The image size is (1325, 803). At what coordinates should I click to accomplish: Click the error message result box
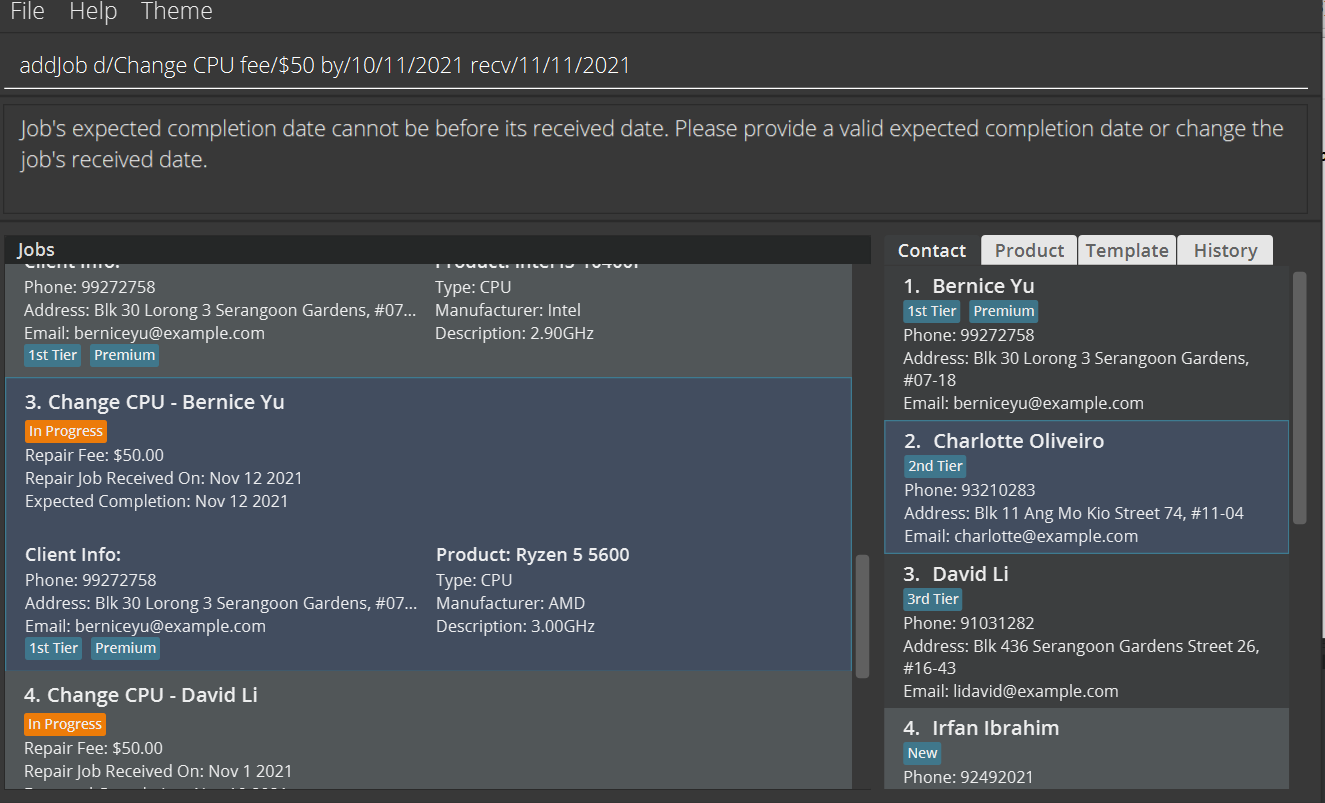[655, 159]
